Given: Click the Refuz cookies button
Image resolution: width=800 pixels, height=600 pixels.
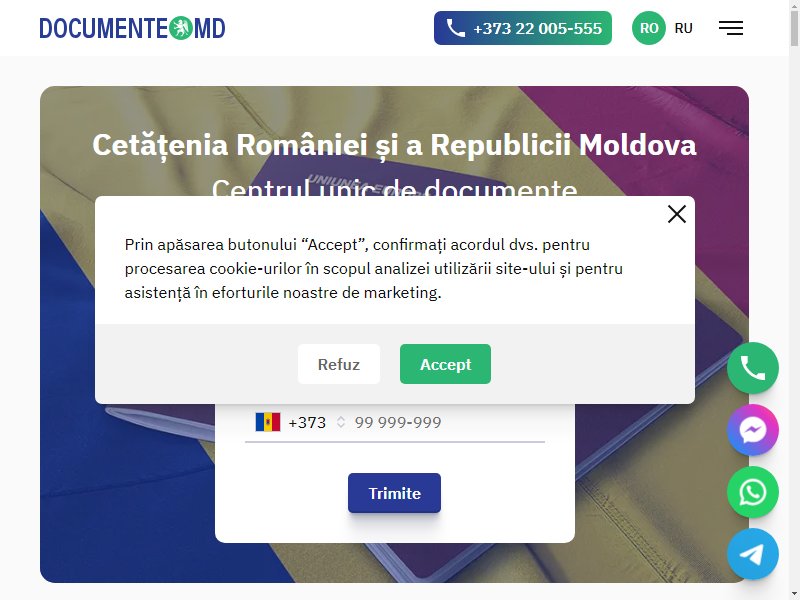Looking at the screenshot, I should 339,364.
